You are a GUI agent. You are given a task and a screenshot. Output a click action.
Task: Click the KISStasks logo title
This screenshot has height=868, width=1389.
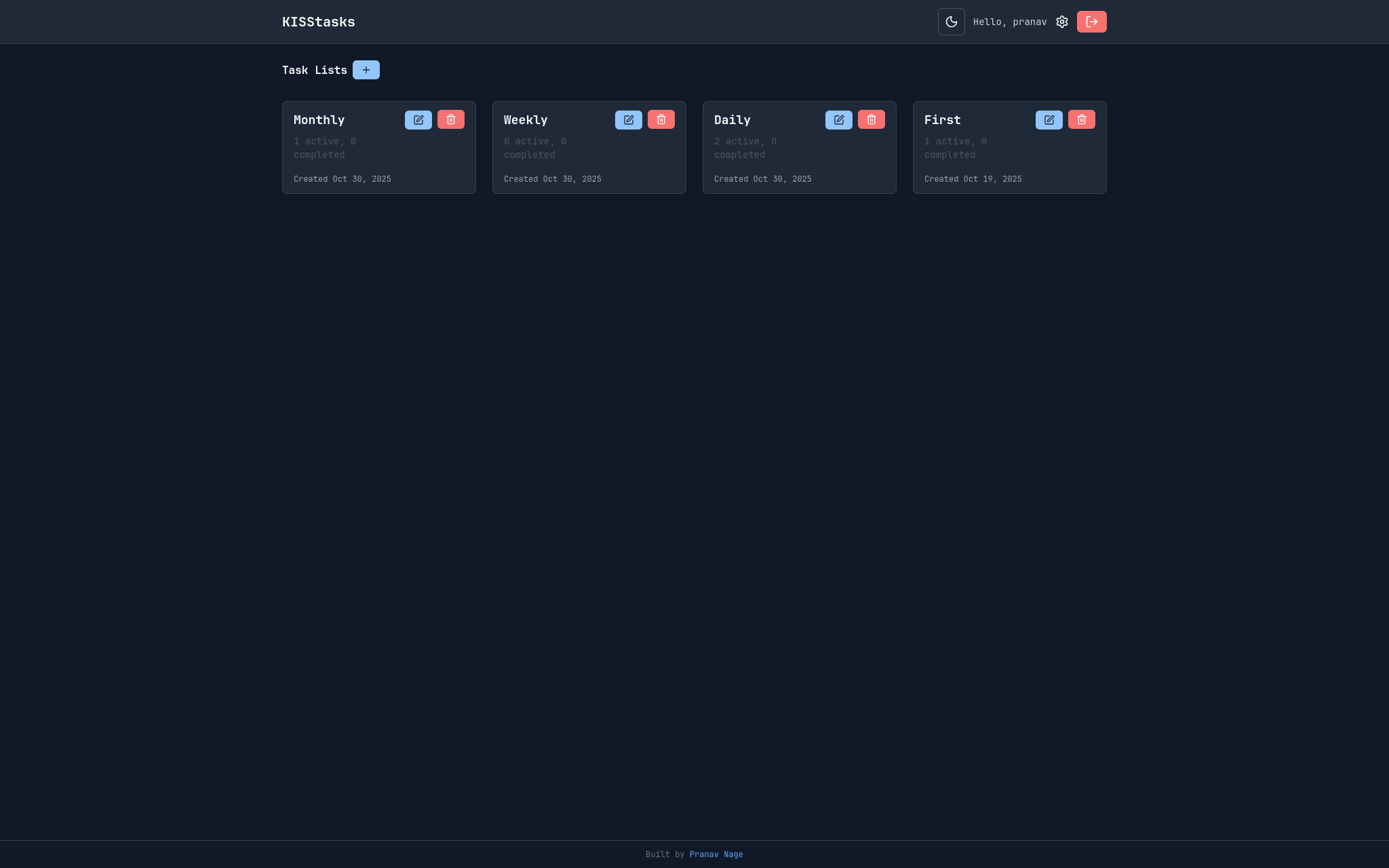(318, 22)
